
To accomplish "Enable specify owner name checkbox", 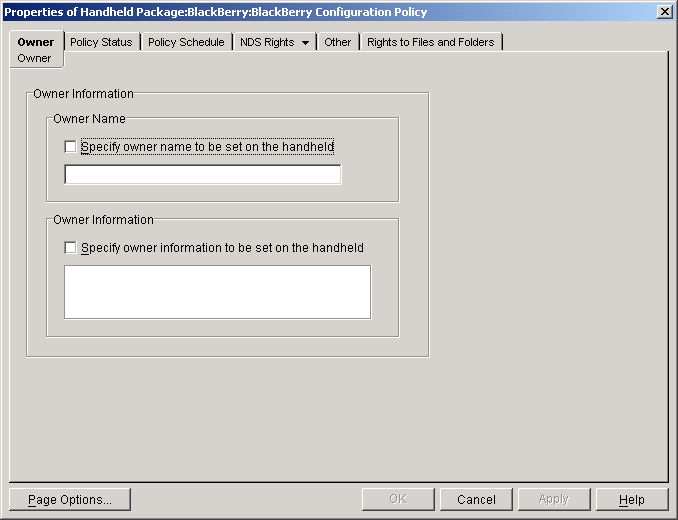I will (x=70, y=147).
